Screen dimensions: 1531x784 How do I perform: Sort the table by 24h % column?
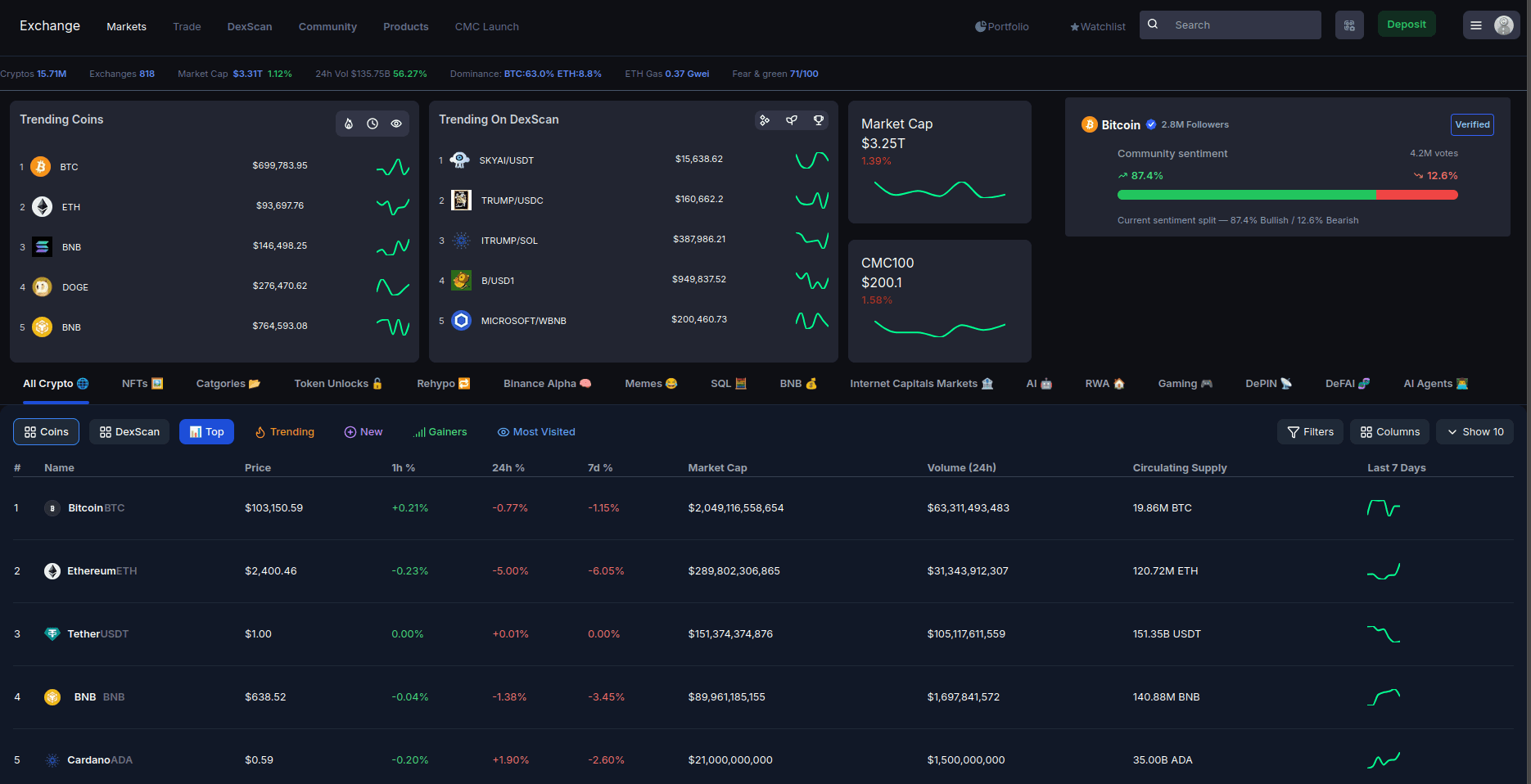pyautogui.click(x=508, y=468)
